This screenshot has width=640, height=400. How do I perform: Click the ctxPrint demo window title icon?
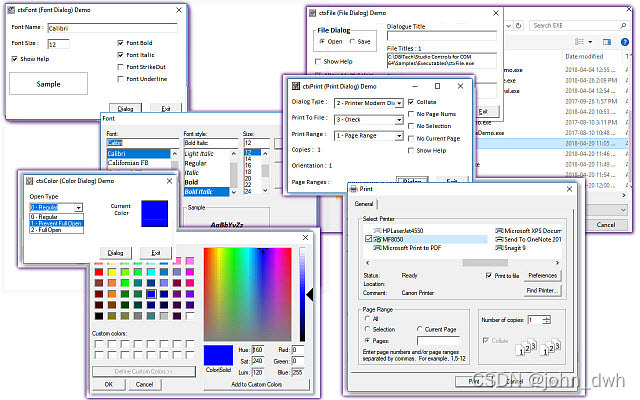(296, 86)
